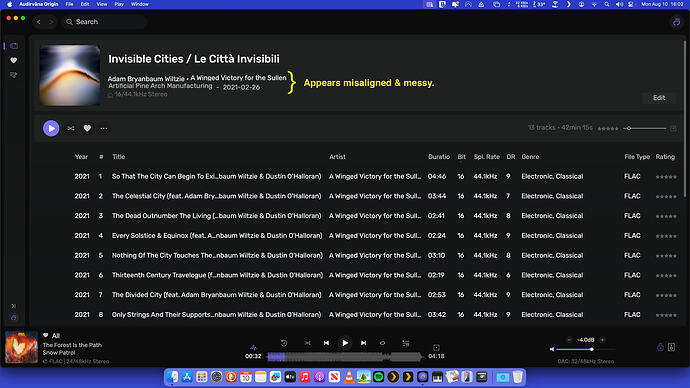The image size is (690, 388).
Task: Shuffle the album tracks under the cover
Action: 71,128
